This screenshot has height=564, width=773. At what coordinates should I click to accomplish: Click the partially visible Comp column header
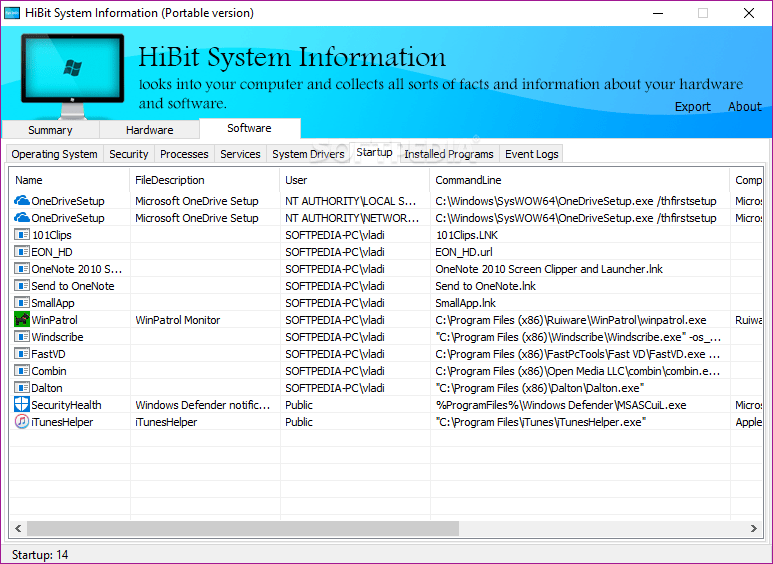(746, 180)
